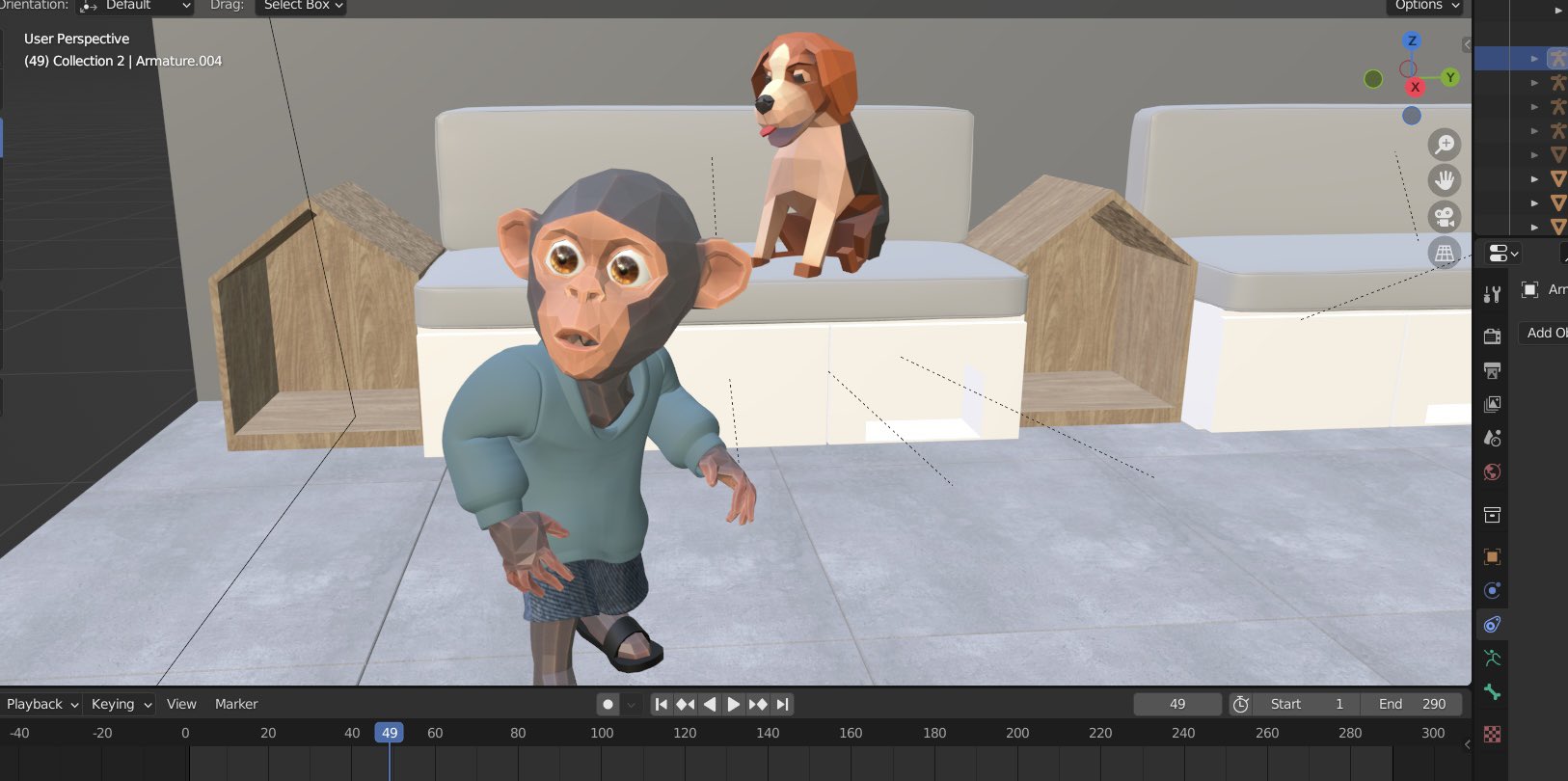
Task: Click the blue Z axis gizmo ball
Action: click(1412, 40)
